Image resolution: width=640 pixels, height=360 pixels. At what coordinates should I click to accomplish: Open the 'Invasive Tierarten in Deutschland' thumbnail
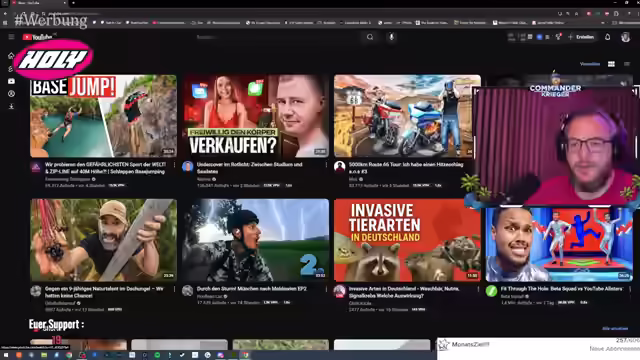click(x=407, y=240)
